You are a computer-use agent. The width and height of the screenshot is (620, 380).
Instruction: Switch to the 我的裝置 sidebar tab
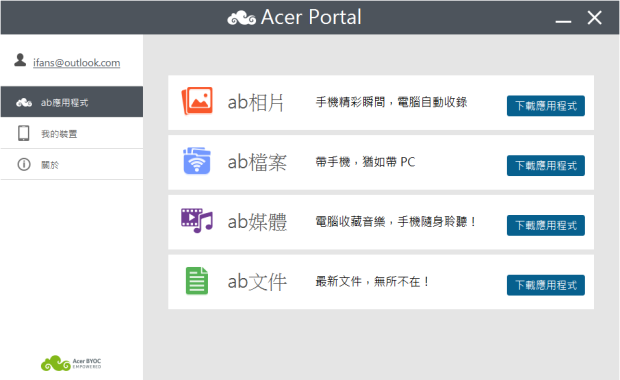[x=72, y=133]
